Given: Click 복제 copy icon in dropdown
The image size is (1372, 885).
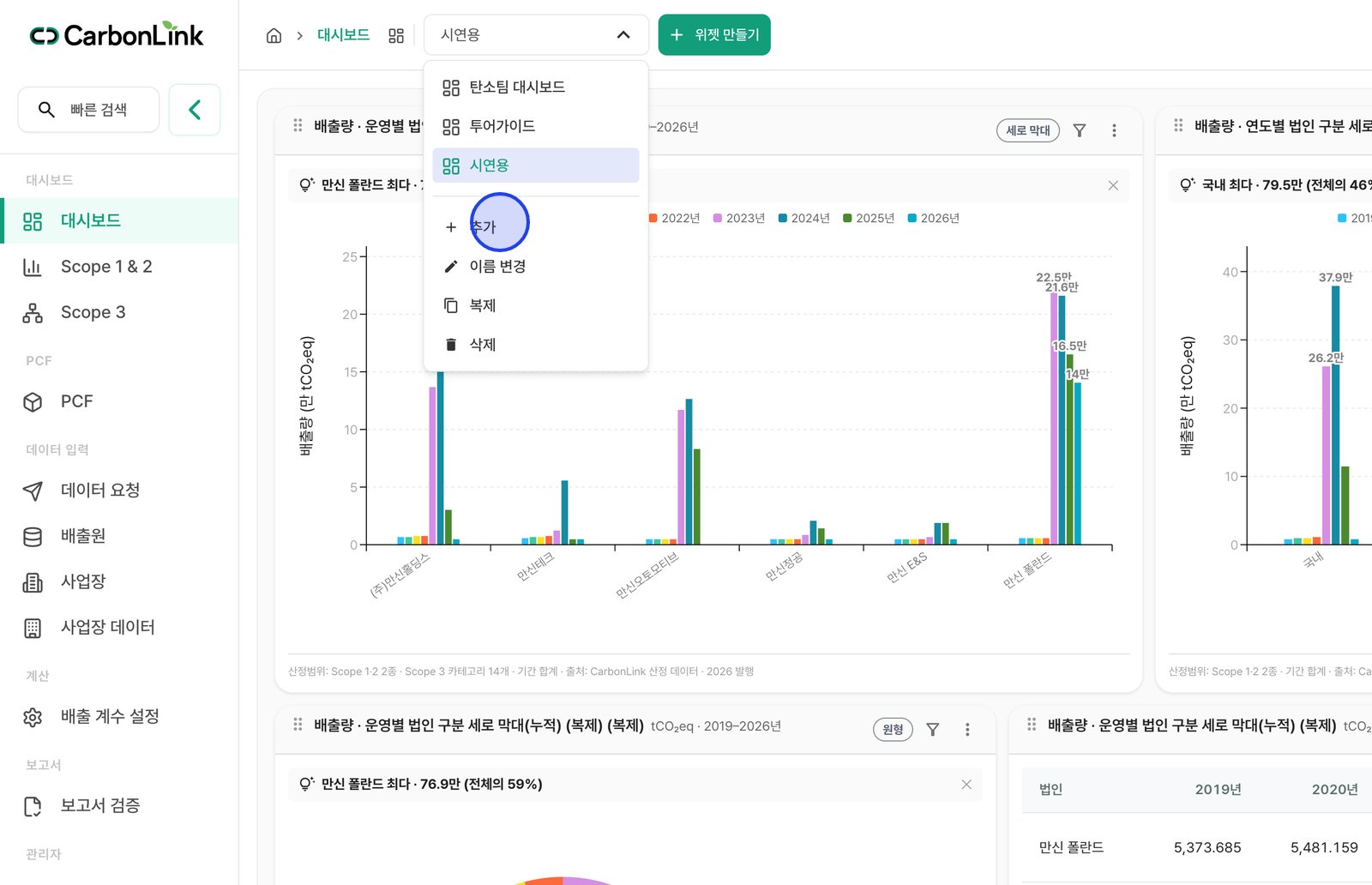Looking at the screenshot, I should [451, 305].
